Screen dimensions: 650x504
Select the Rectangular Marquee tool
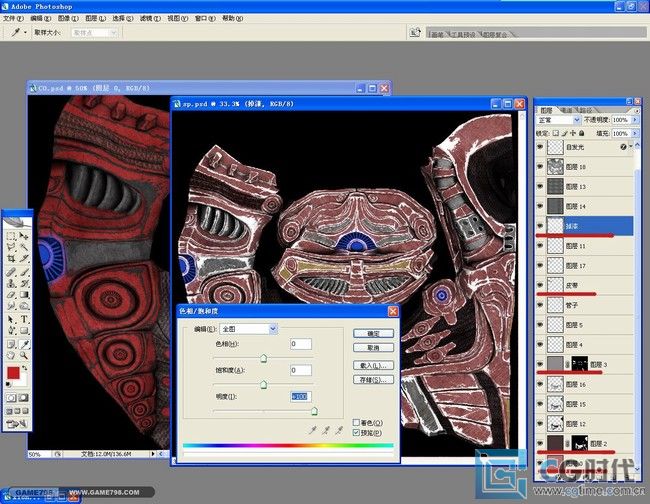tap(11, 236)
